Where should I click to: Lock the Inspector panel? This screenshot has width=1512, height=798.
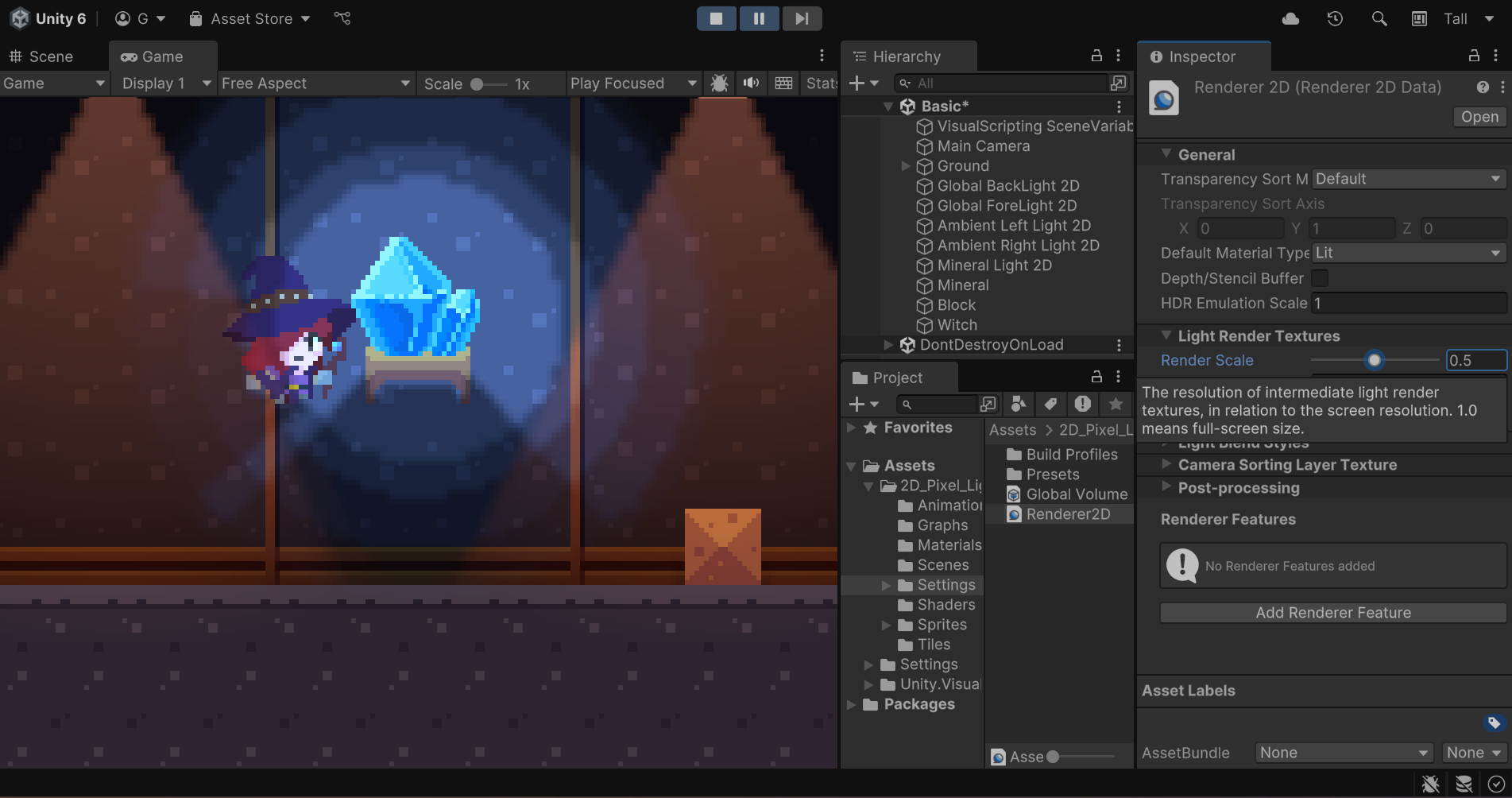tap(1474, 56)
